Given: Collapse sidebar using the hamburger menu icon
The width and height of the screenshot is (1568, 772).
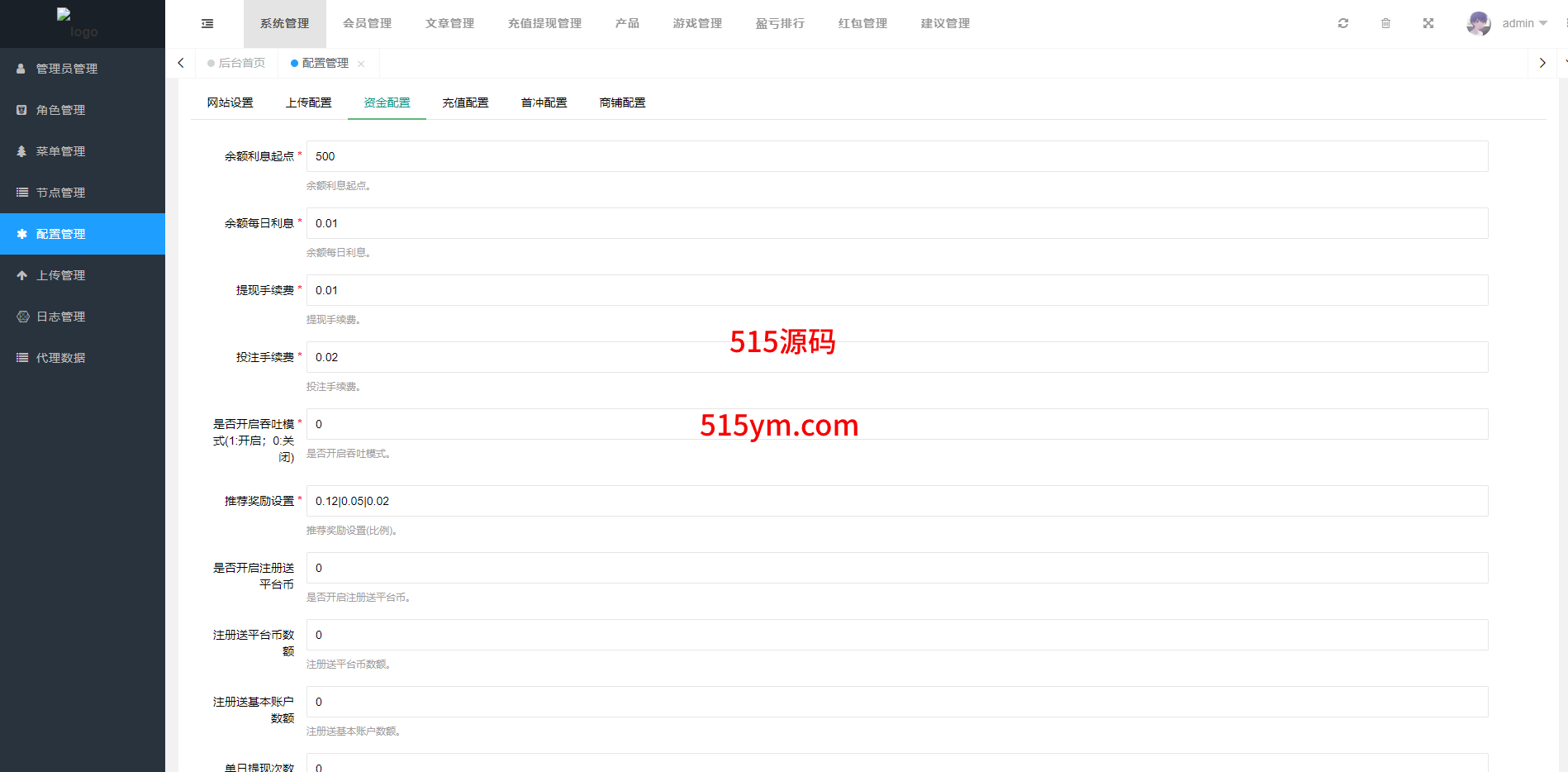Looking at the screenshot, I should click(207, 24).
